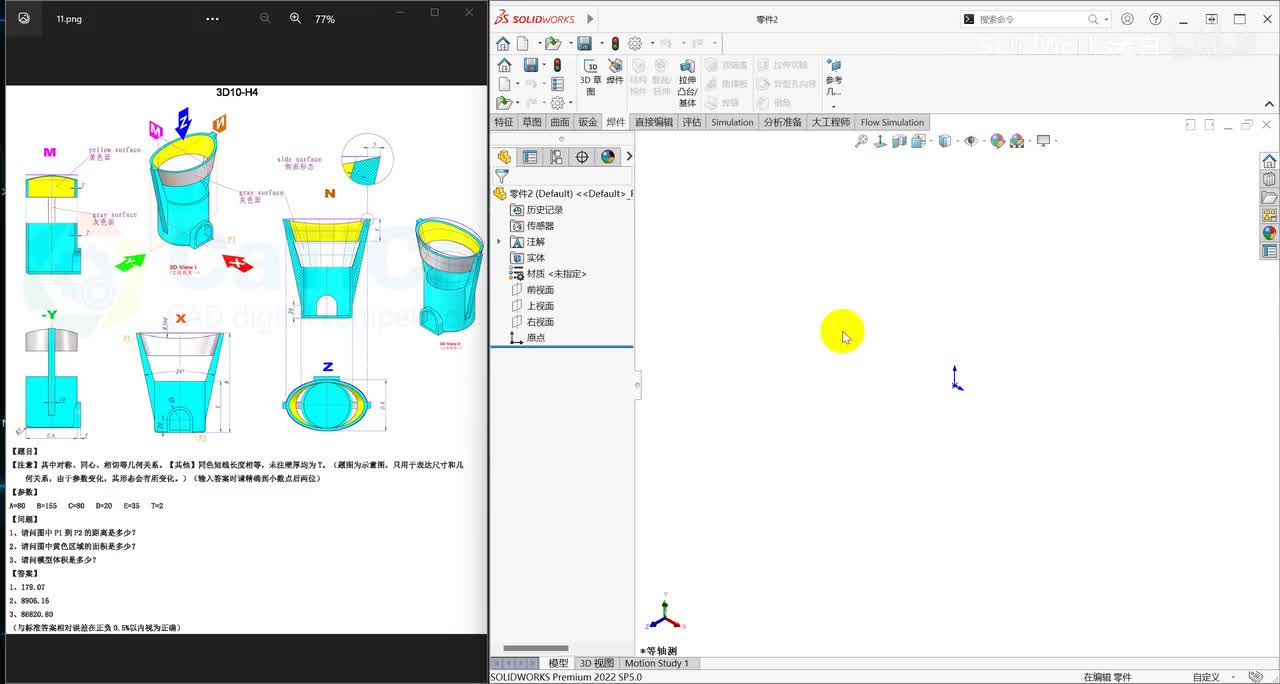Image resolution: width=1280 pixels, height=684 pixels.
Task: Open DisplayManager color-ball tab
Action: [608, 157]
